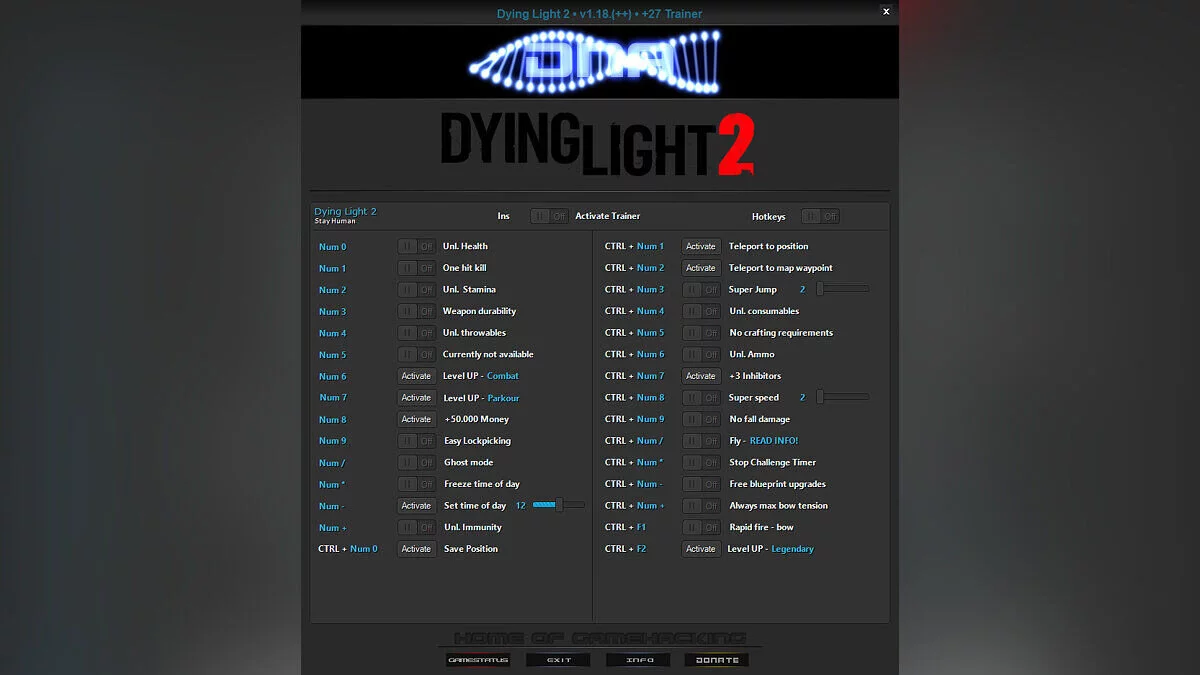
Task: Activate +50.000 Money
Action: point(416,419)
